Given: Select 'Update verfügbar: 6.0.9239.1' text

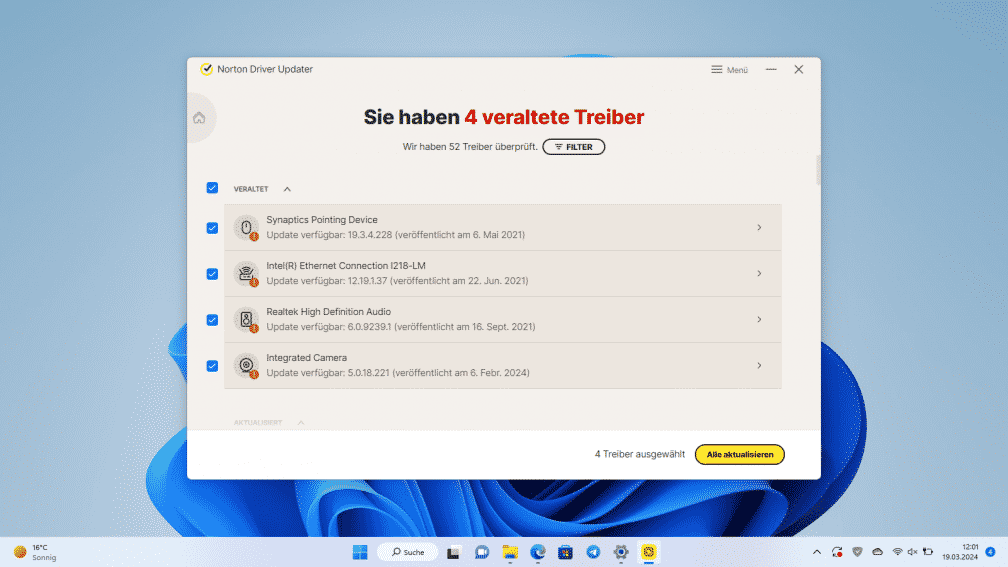Looking at the screenshot, I should 328,327.
